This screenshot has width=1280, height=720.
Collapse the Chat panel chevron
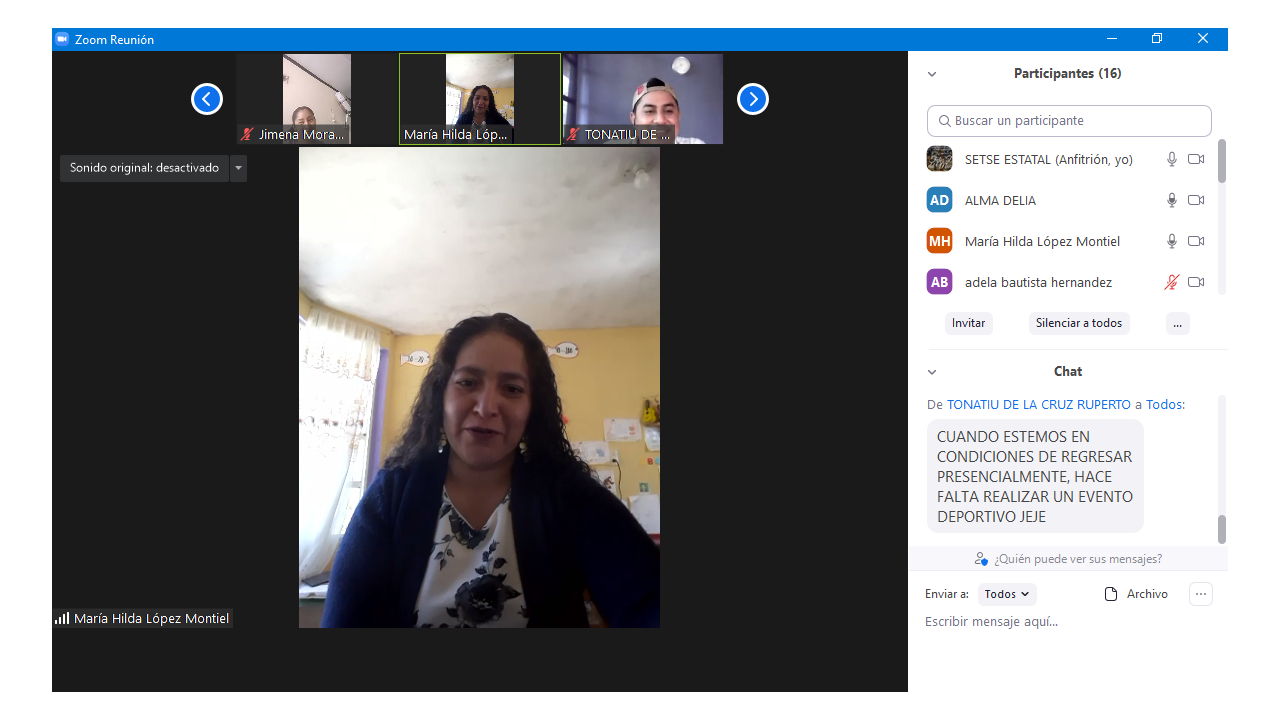[932, 372]
